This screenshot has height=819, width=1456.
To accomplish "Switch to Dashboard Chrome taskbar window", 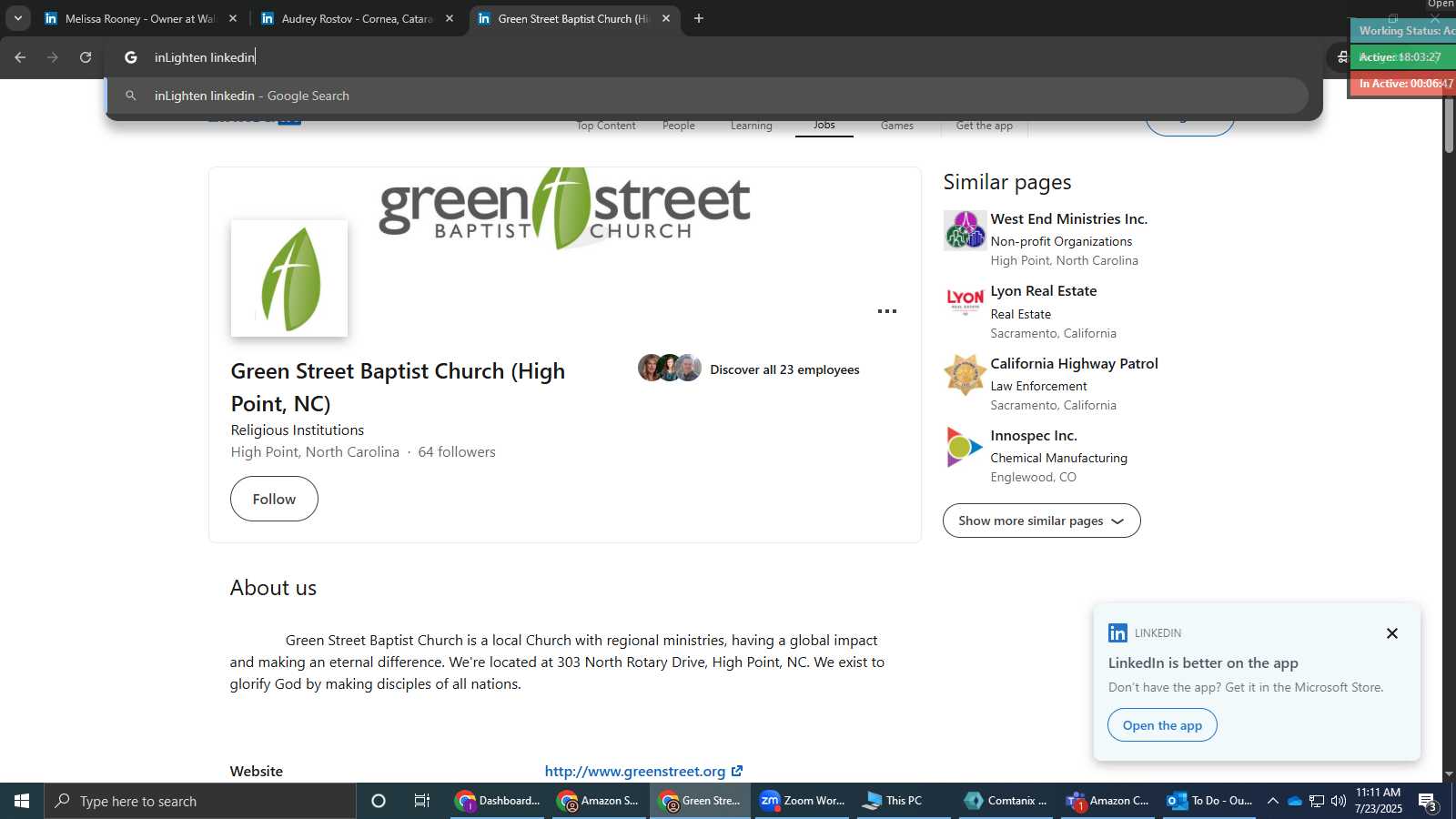I will tap(498, 801).
